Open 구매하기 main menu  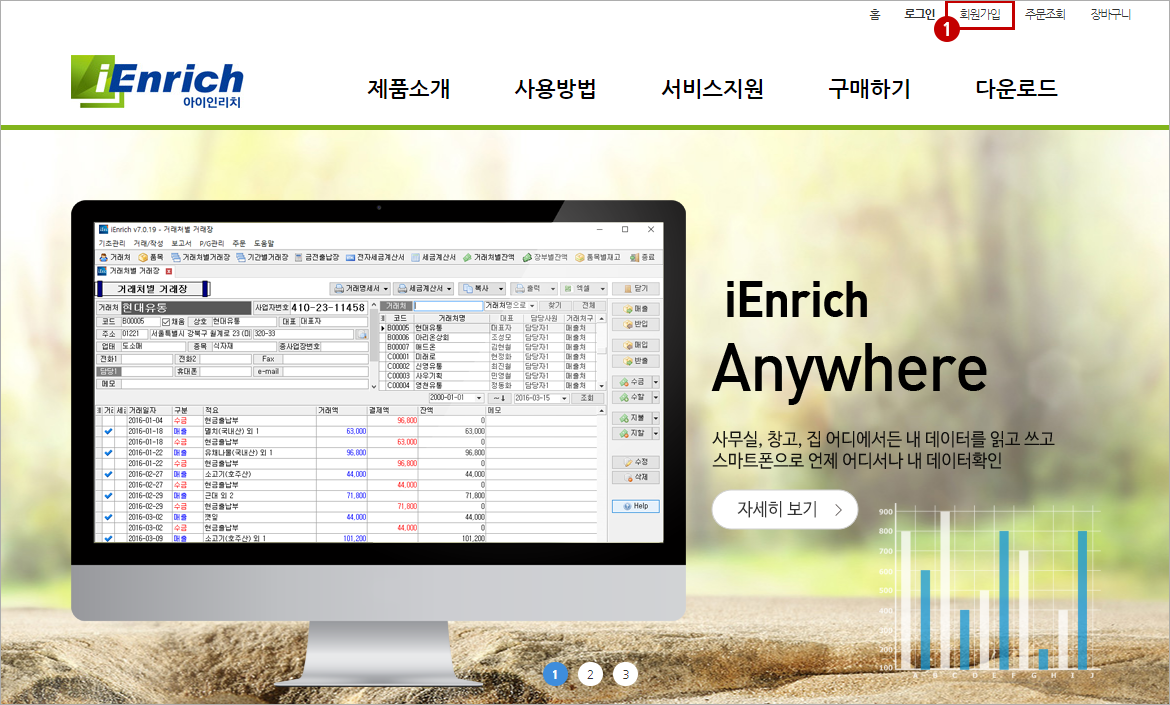point(869,89)
